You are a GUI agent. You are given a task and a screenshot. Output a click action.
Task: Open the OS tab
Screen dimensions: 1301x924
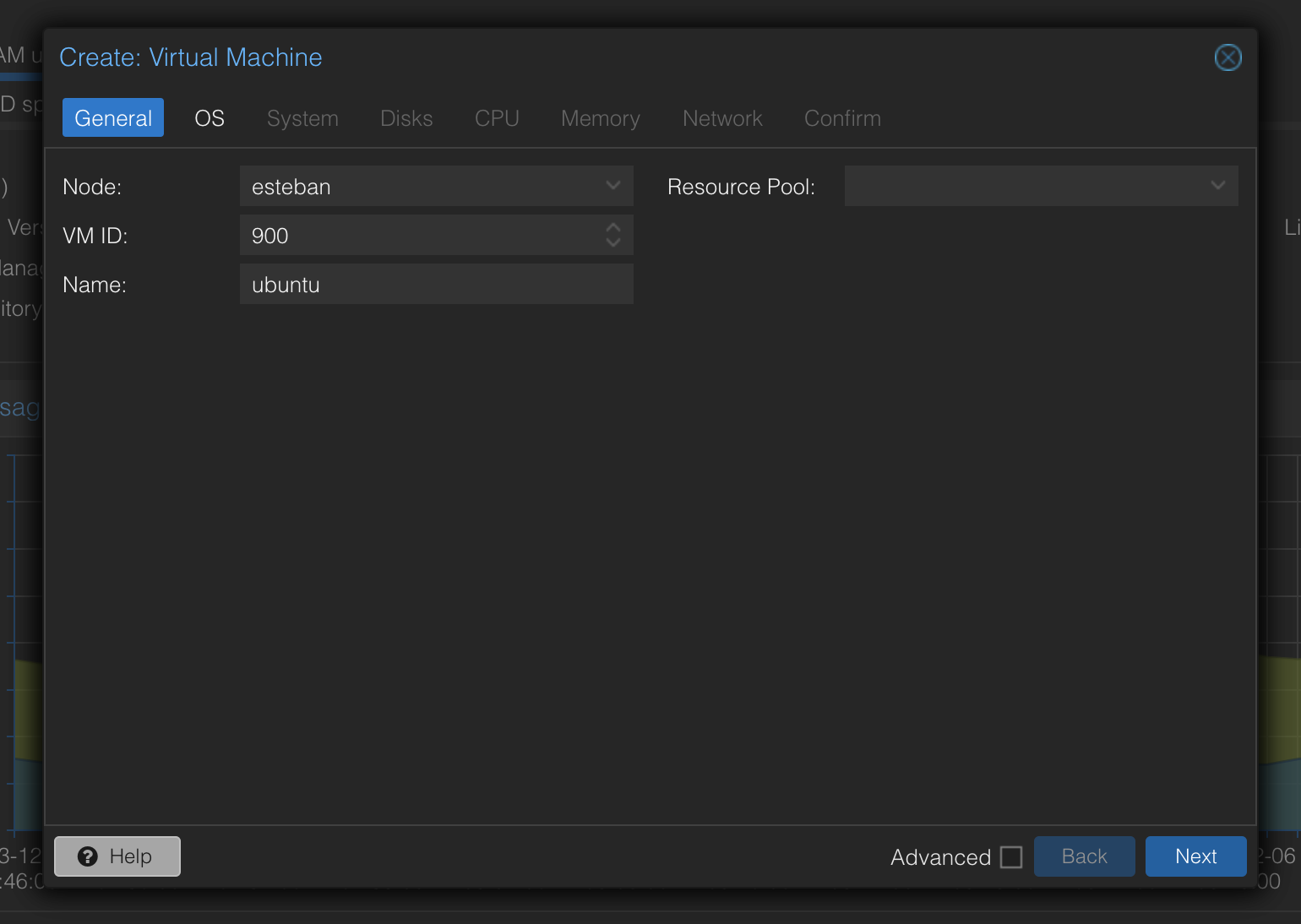pyautogui.click(x=210, y=118)
